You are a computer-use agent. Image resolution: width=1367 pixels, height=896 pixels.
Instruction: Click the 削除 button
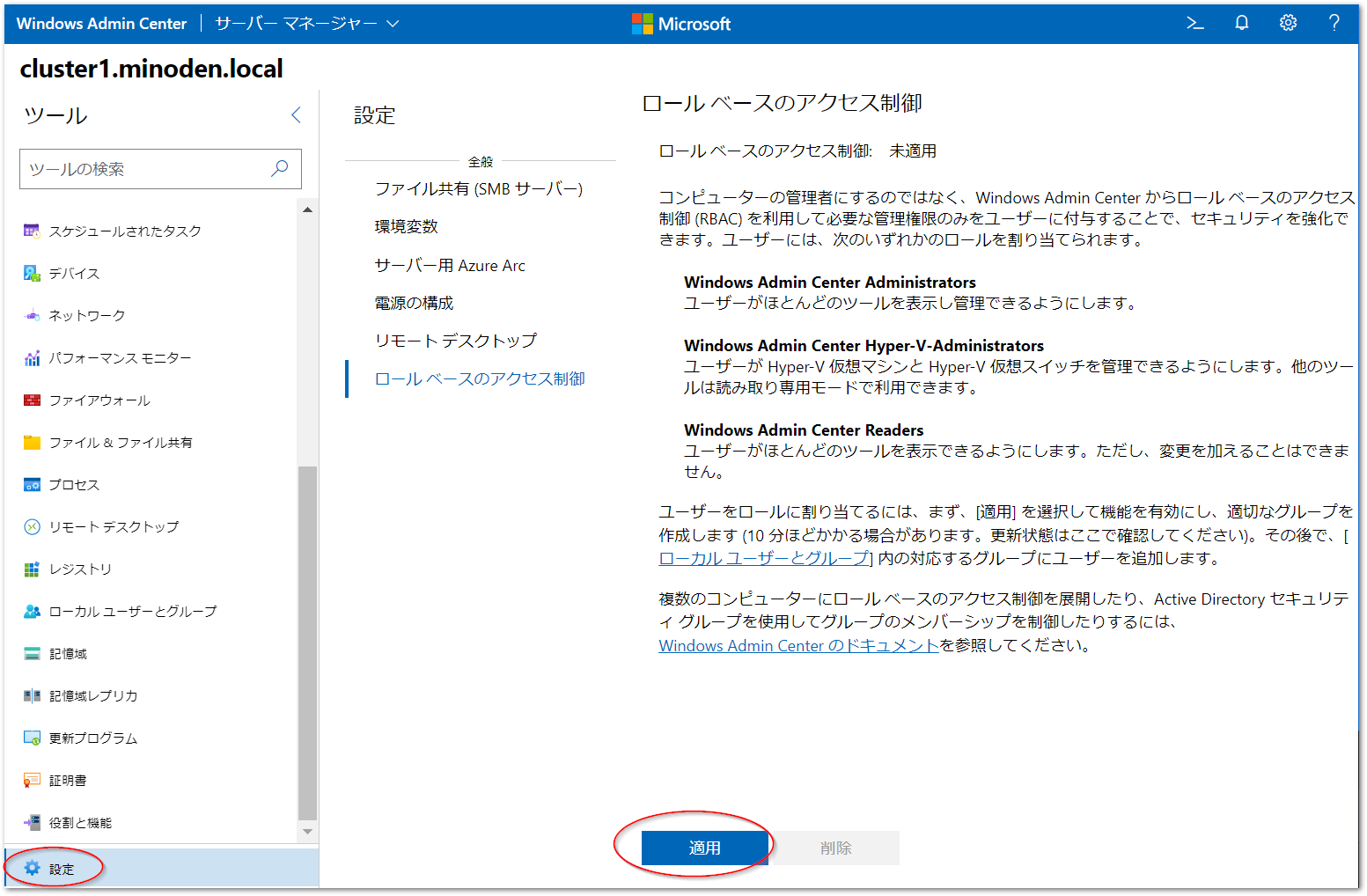836,848
